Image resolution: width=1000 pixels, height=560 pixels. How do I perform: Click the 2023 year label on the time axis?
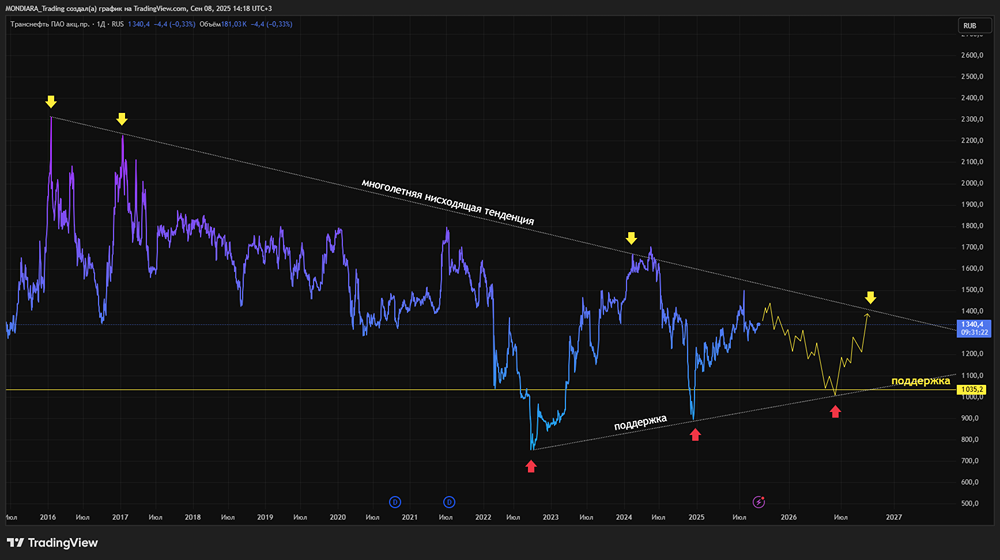pyautogui.click(x=550, y=517)
